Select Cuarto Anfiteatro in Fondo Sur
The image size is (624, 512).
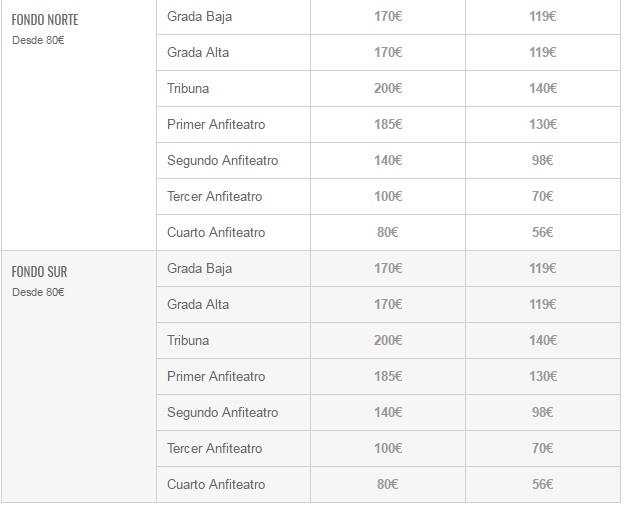[x=216, y=484]
